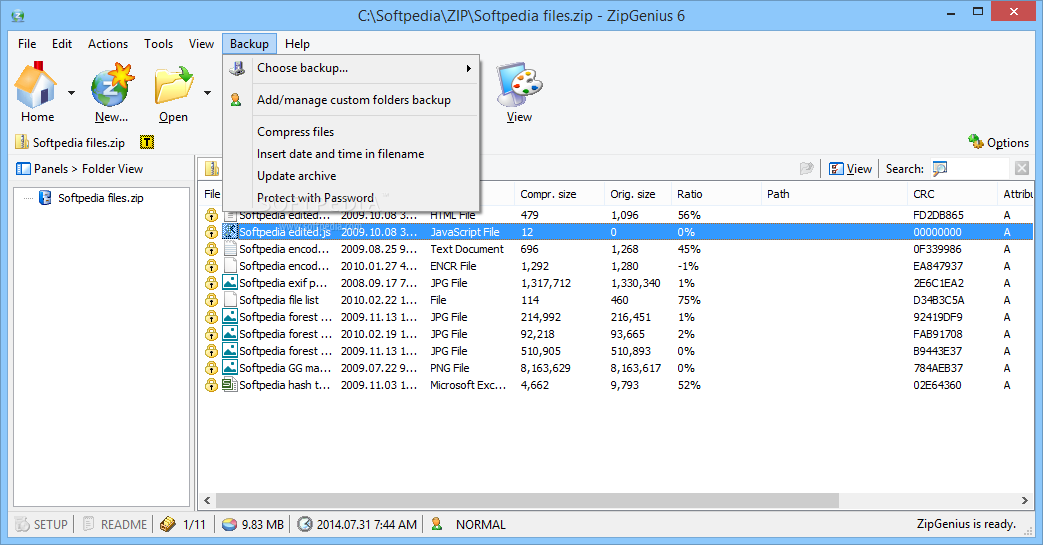
Task: Click the 9.83 MB size status icon
Action: coord(229,524)
